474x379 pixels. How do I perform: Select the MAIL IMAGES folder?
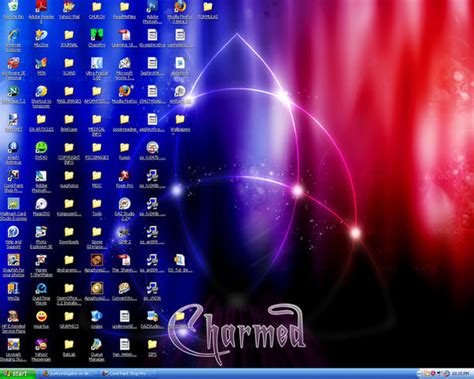point(69,94)
